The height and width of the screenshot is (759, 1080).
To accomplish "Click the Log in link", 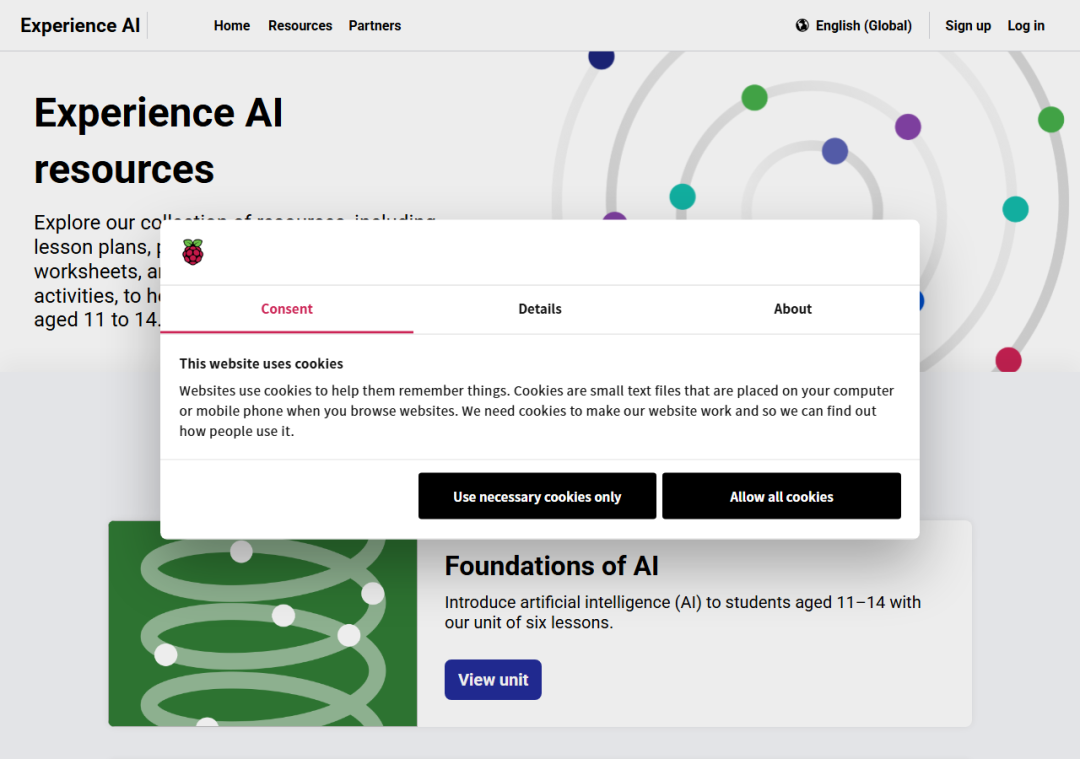I will click(1026, 25).
